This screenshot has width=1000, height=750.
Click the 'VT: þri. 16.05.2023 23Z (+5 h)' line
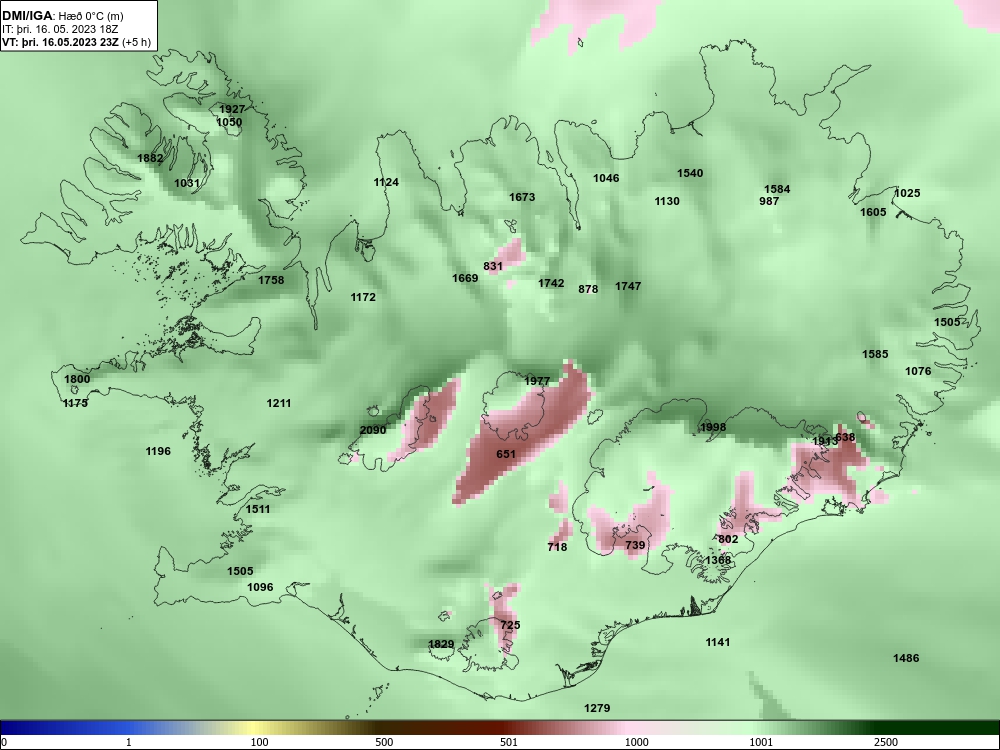pyautogui.click(x=77, y=43)
